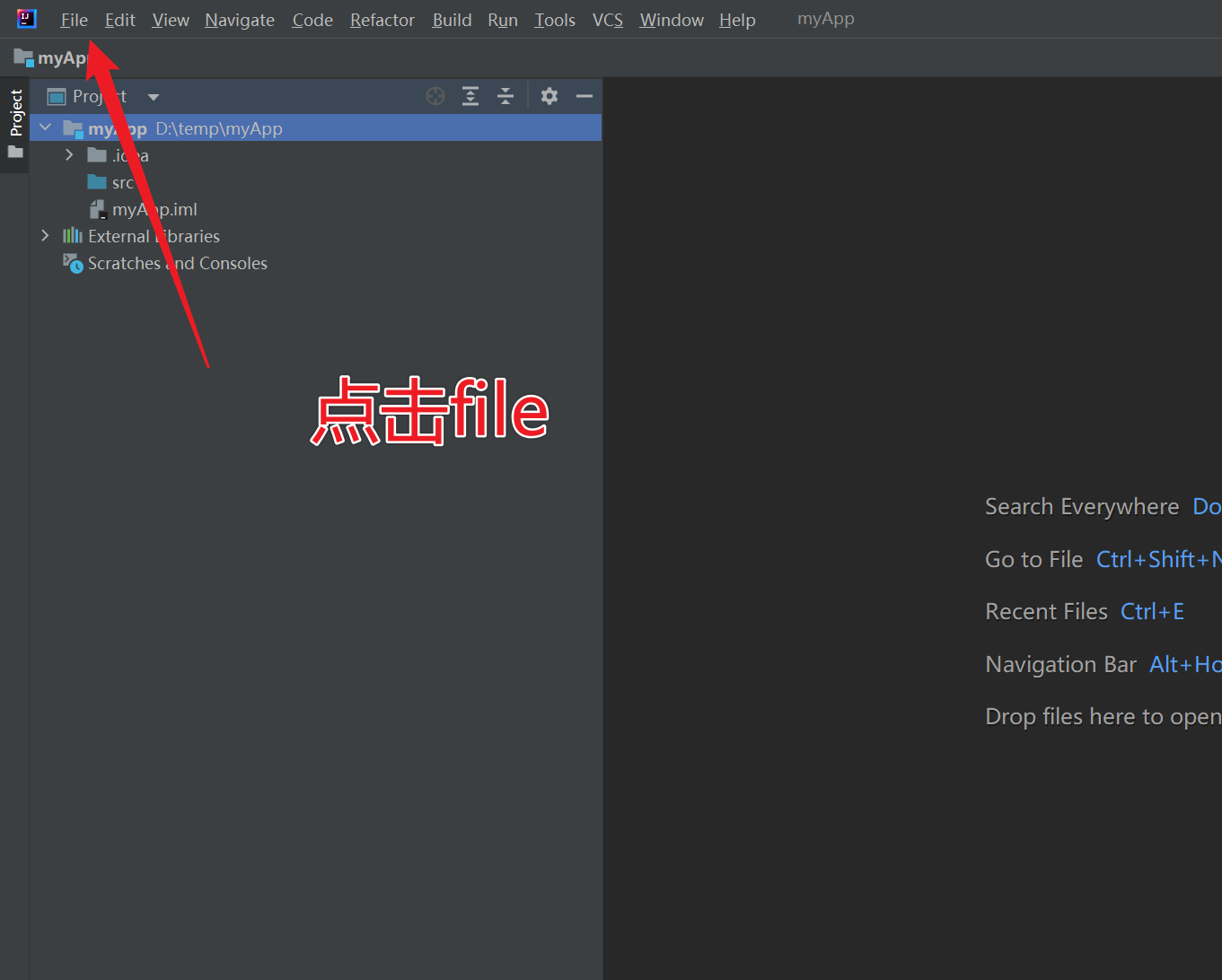Open the Refactor menu

382,20
